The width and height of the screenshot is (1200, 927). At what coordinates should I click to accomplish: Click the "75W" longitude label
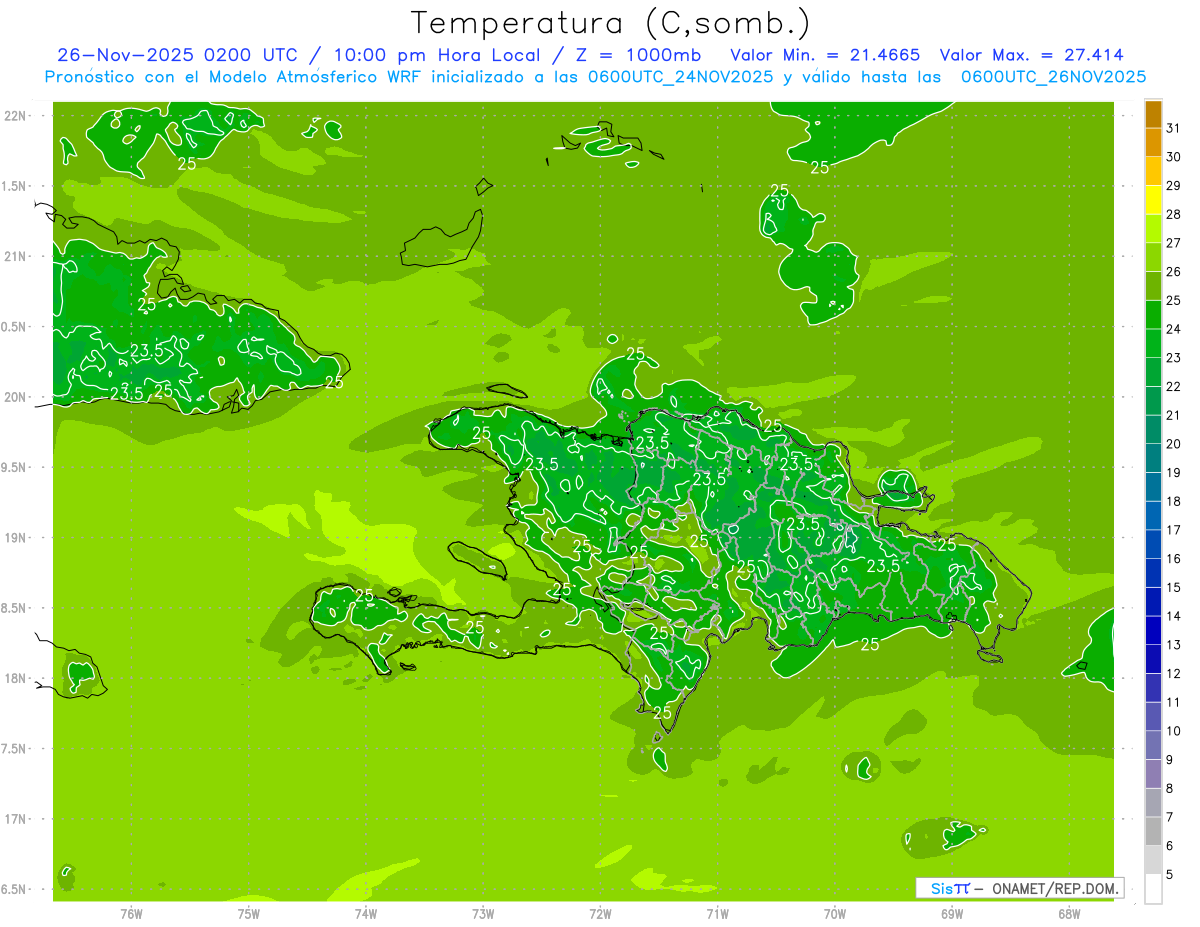(x=249, y=914)
